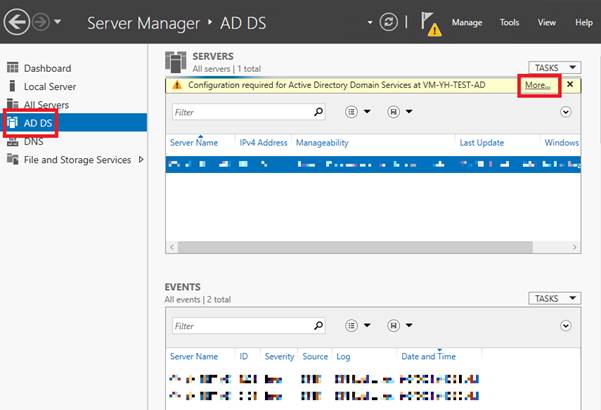This screenshot has height=410, width=601.
Task: Open the Events save query dropdown arrow
Action: pyautogui.click(x=409, y=325)
